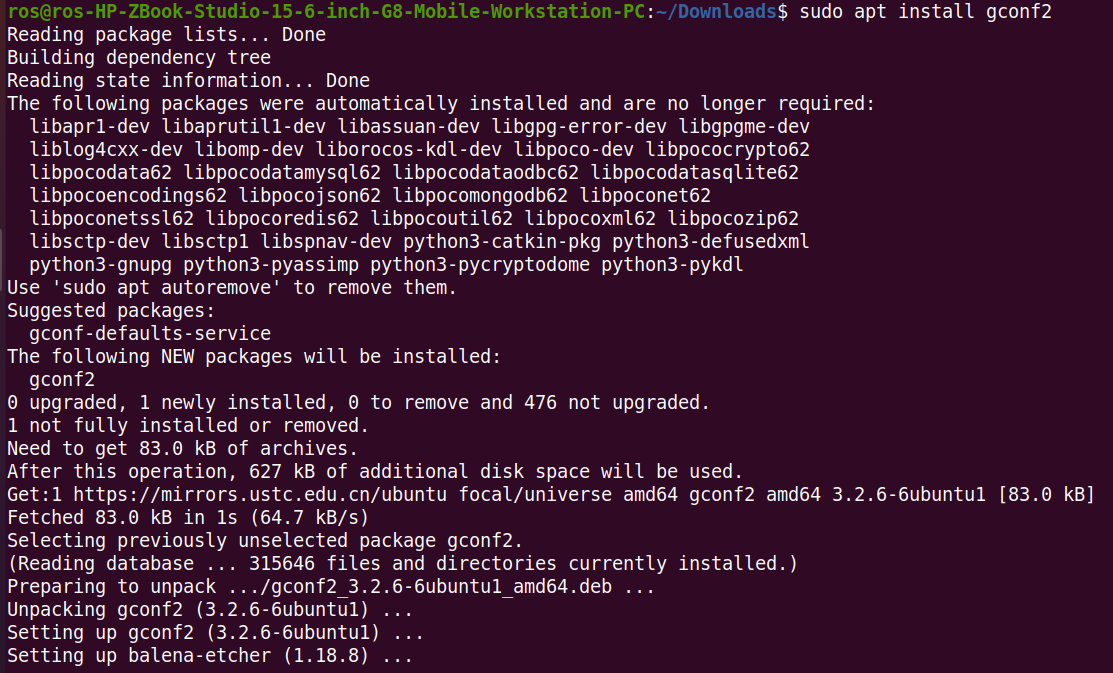Click the sudo apt install gconf2 command
The height and width of the screenshot is (673, 1113).
click(926, 12)
